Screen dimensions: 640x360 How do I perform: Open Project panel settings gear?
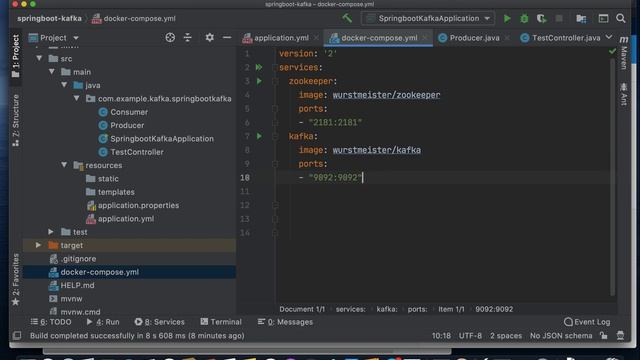[209, 38]
